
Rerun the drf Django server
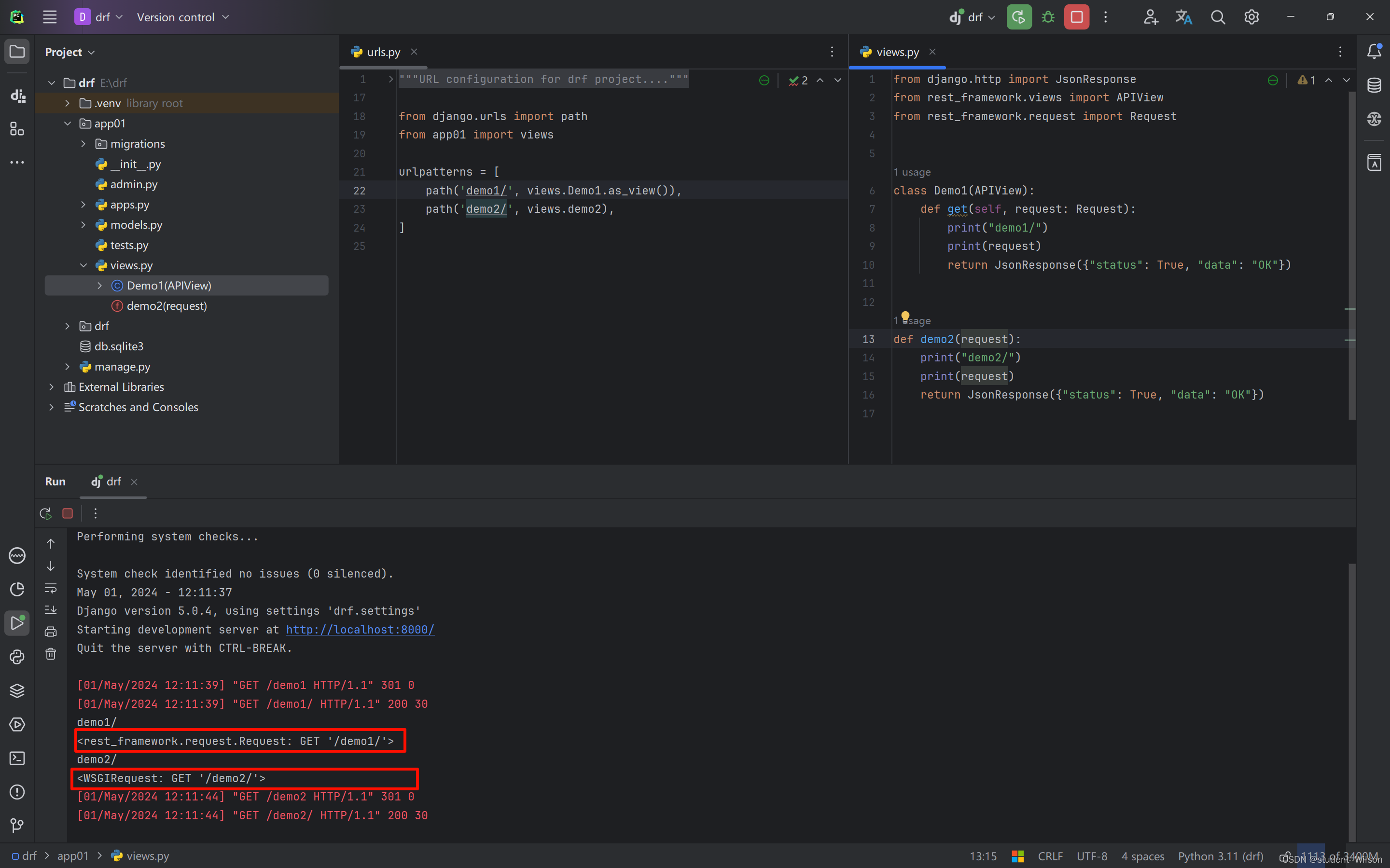click(x=1018, y=17)
